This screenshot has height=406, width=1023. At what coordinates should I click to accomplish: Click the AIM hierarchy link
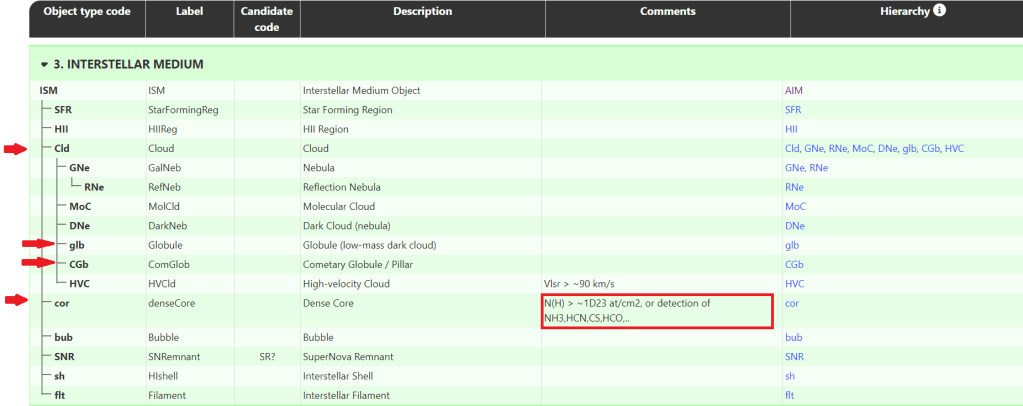click(x=793, y=91)
